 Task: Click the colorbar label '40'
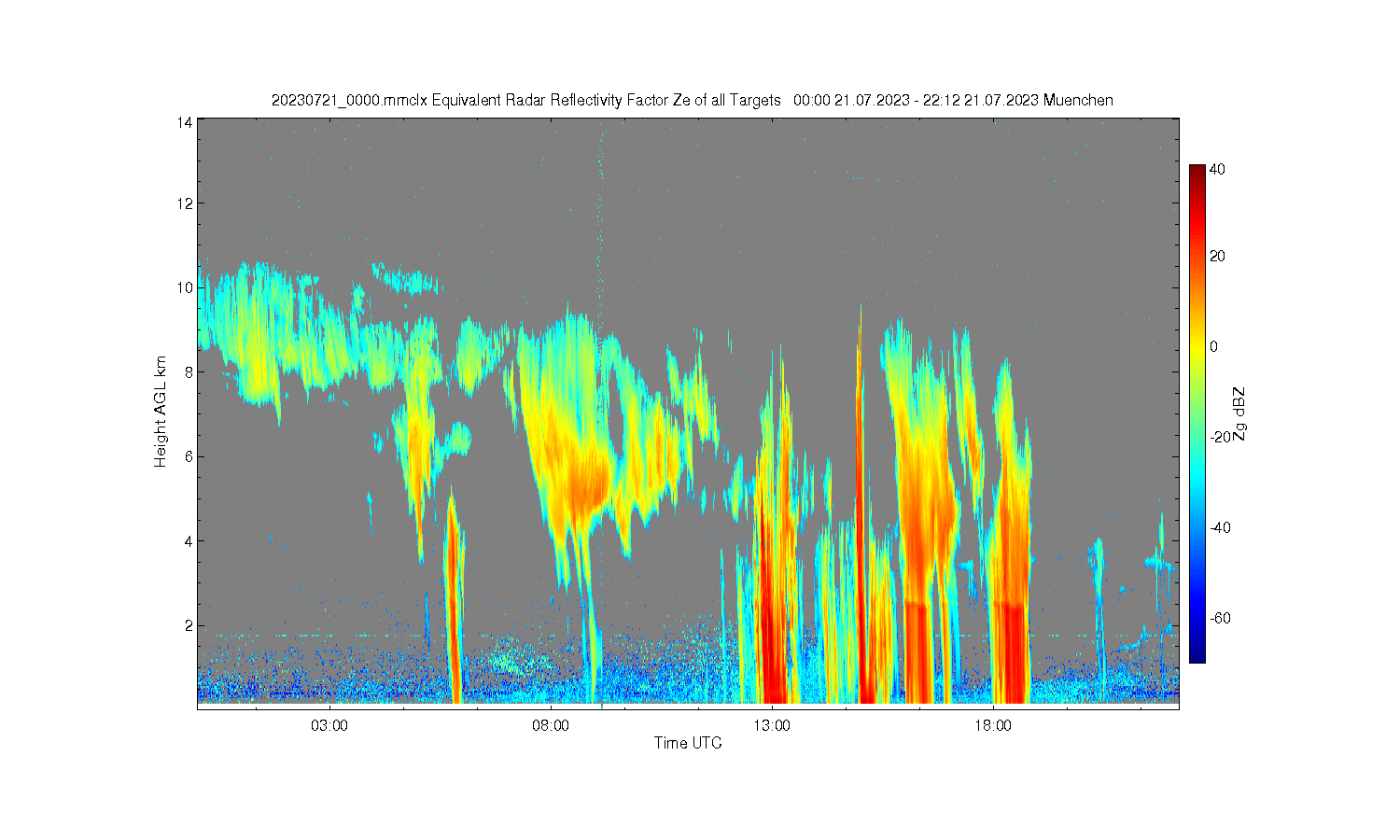pos(1217,170)
